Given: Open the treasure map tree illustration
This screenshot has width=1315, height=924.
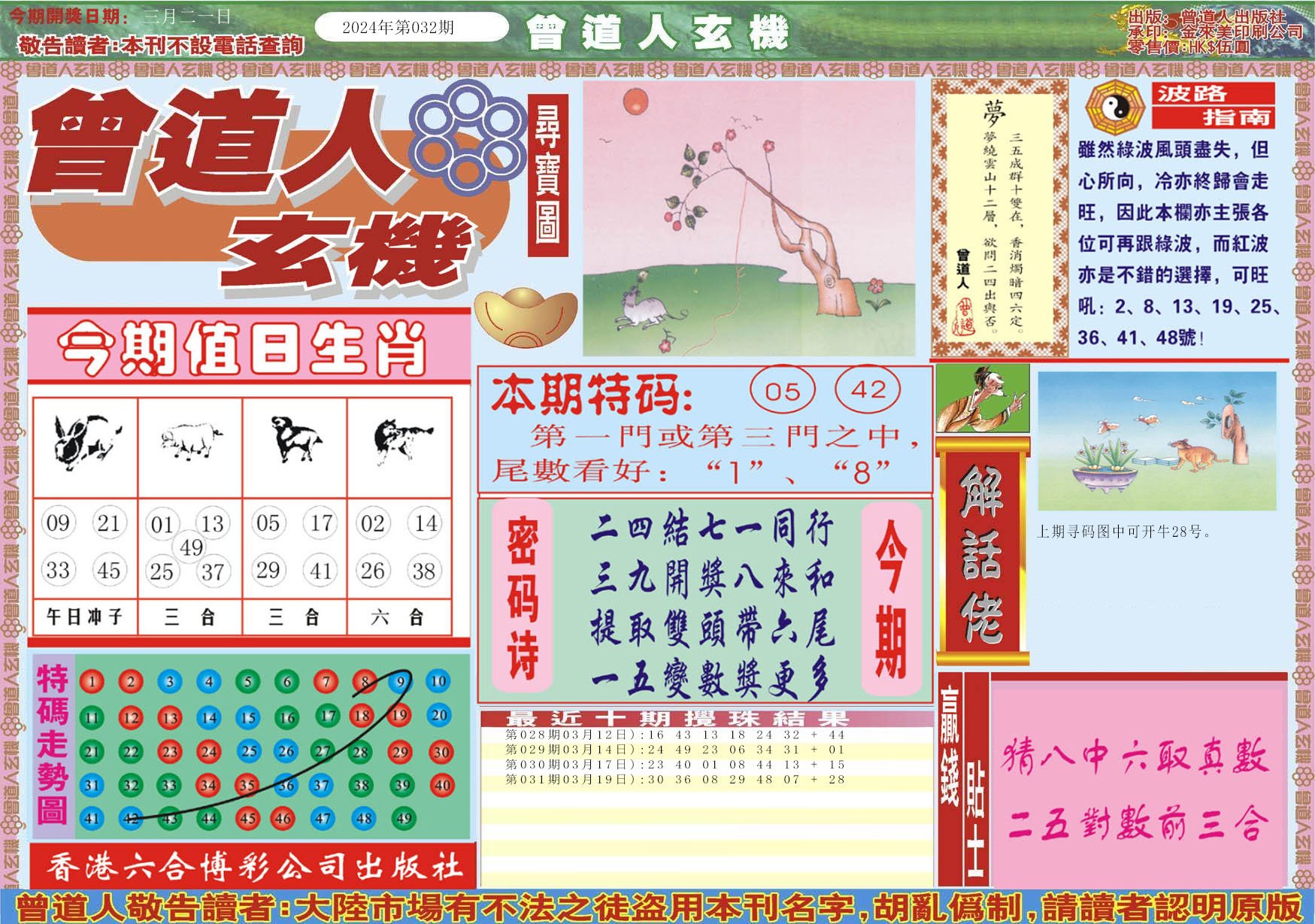Looking at the screenshot, I should pos(749,218).
